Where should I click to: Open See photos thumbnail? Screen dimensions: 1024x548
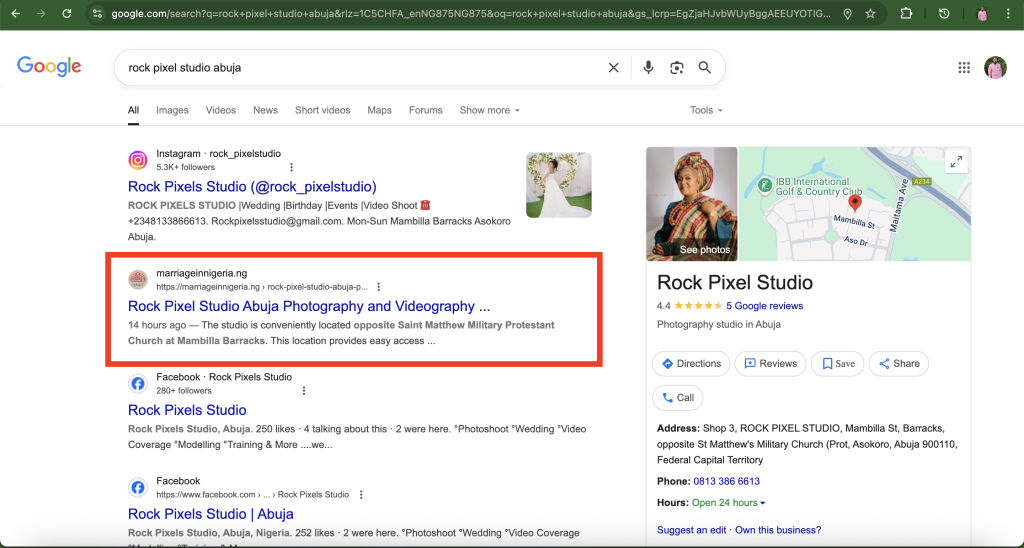[x=692, y=204]
